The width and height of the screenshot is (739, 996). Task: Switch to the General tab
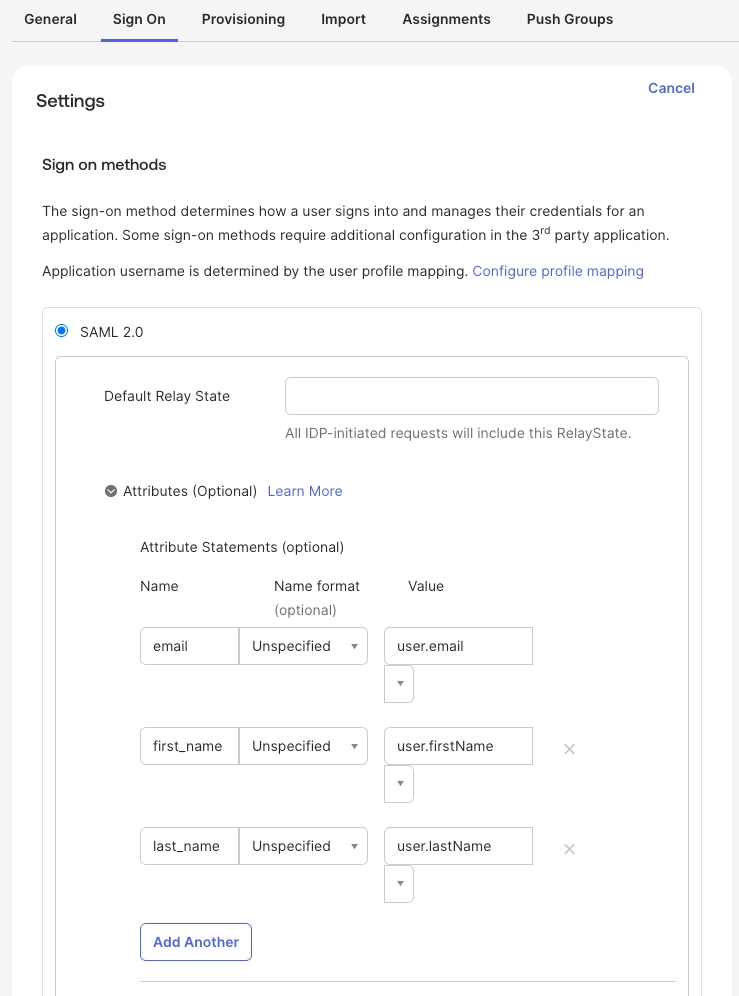click(x=50, y=19)
